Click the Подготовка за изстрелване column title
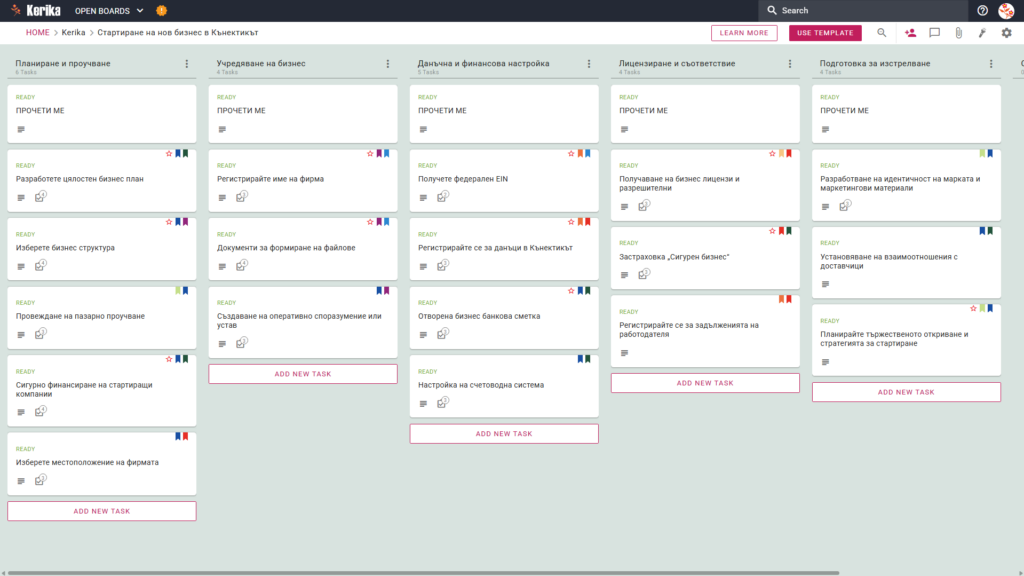The width and height of the screenshot is (1024, 576). click(875, 63)
